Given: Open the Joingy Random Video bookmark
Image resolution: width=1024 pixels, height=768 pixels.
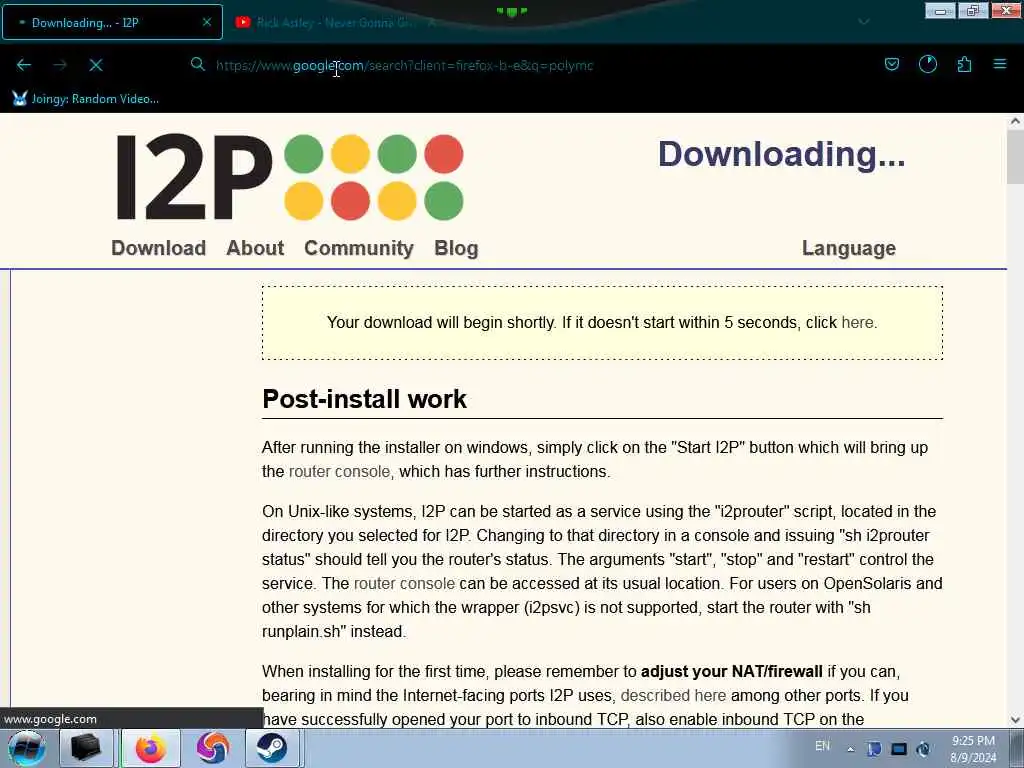Looking at the screenshot, I should coord(86,99).
